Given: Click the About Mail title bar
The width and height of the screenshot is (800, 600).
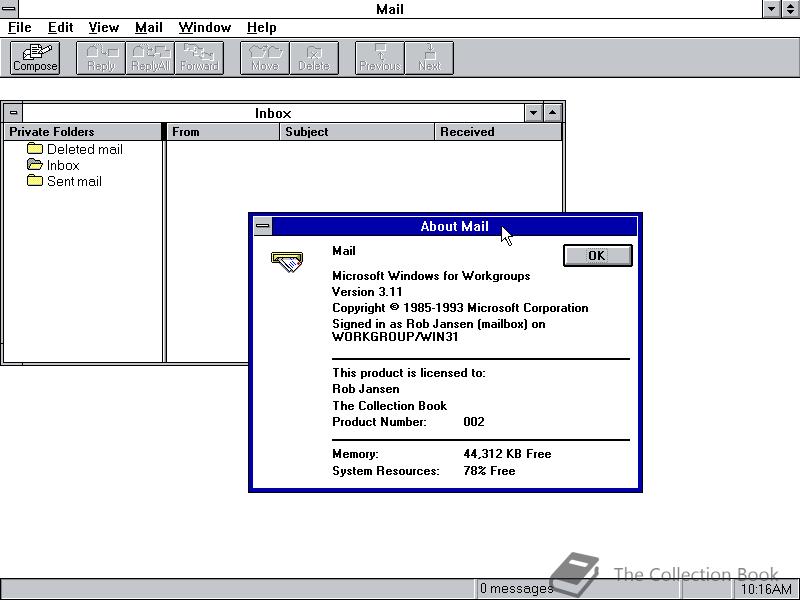Looking at the screenshot, I should tap(454, 226).
